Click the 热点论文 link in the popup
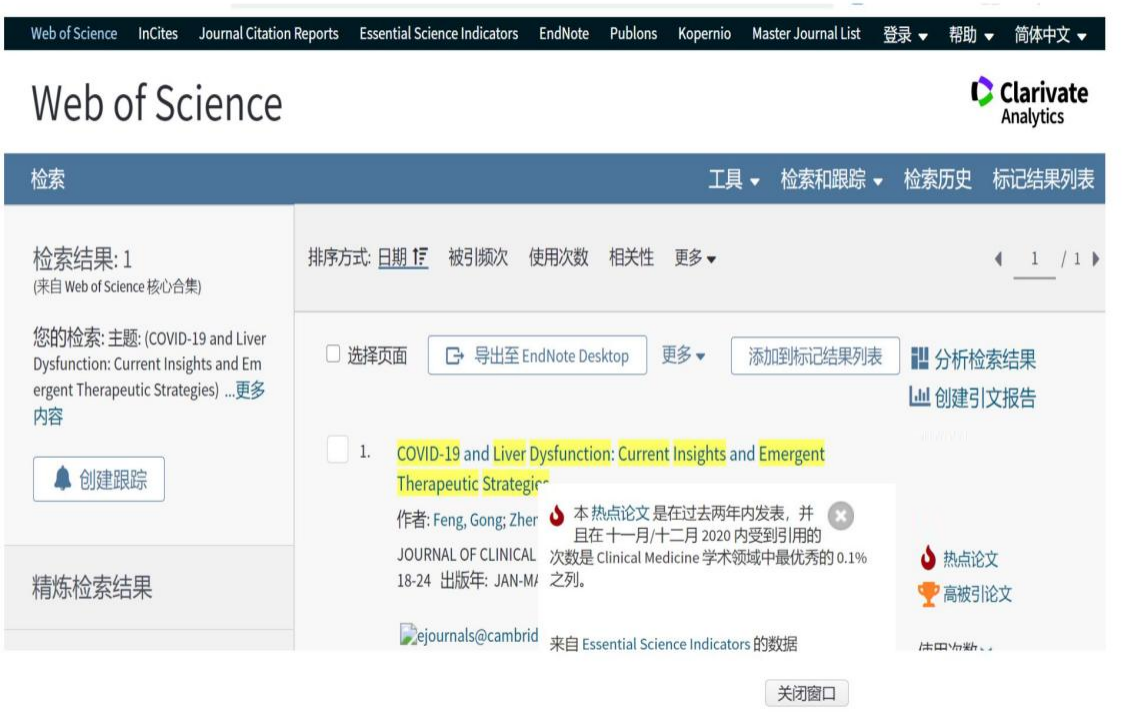Viewport: 1131px width, 716px height. [x=620, y=513]
